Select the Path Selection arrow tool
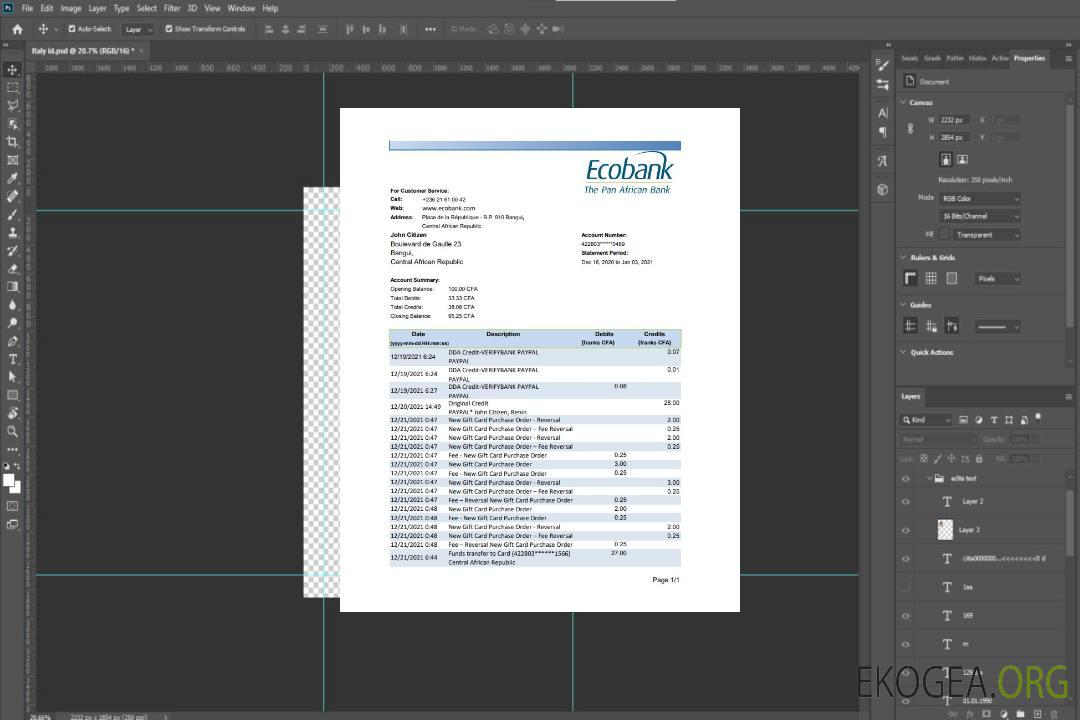Image resolution: width=1080 pixels, height=720 pixels. click(x=12, y=377)
